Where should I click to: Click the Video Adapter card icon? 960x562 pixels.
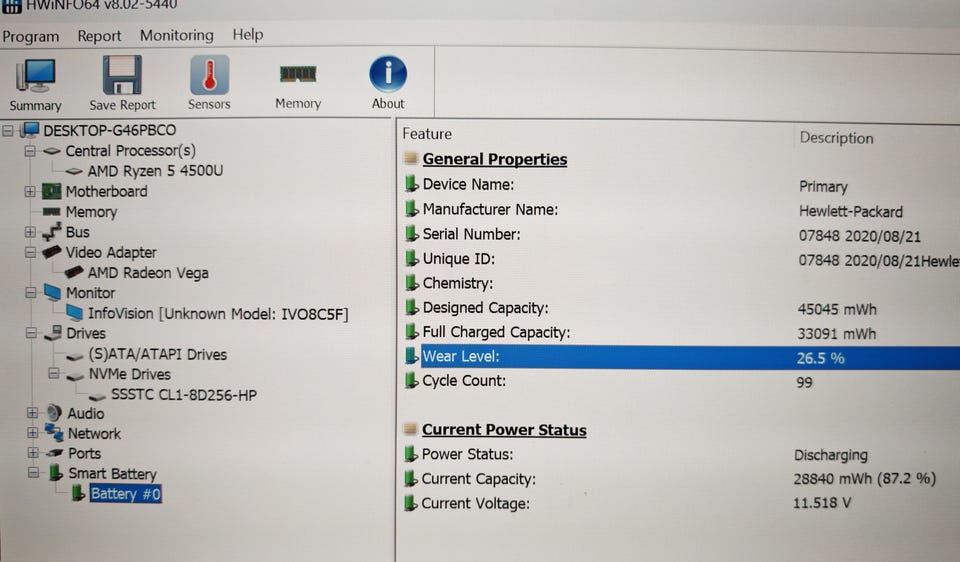[x=52, y=252]
